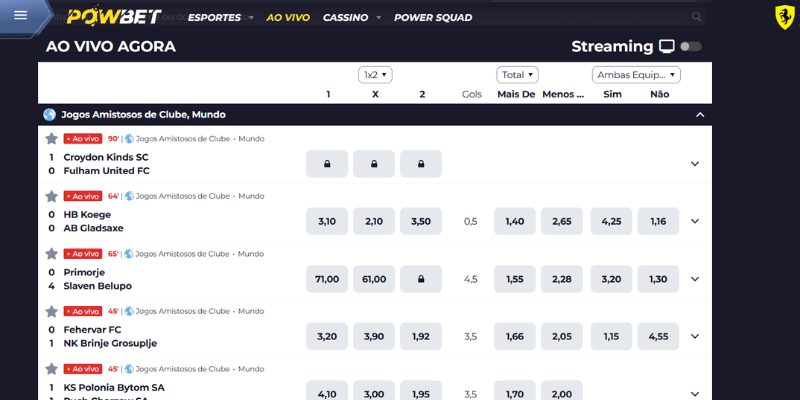This screenshot has width=800, height=400.
Task: Open the Total market dropdown
Action: coord(517,74)
